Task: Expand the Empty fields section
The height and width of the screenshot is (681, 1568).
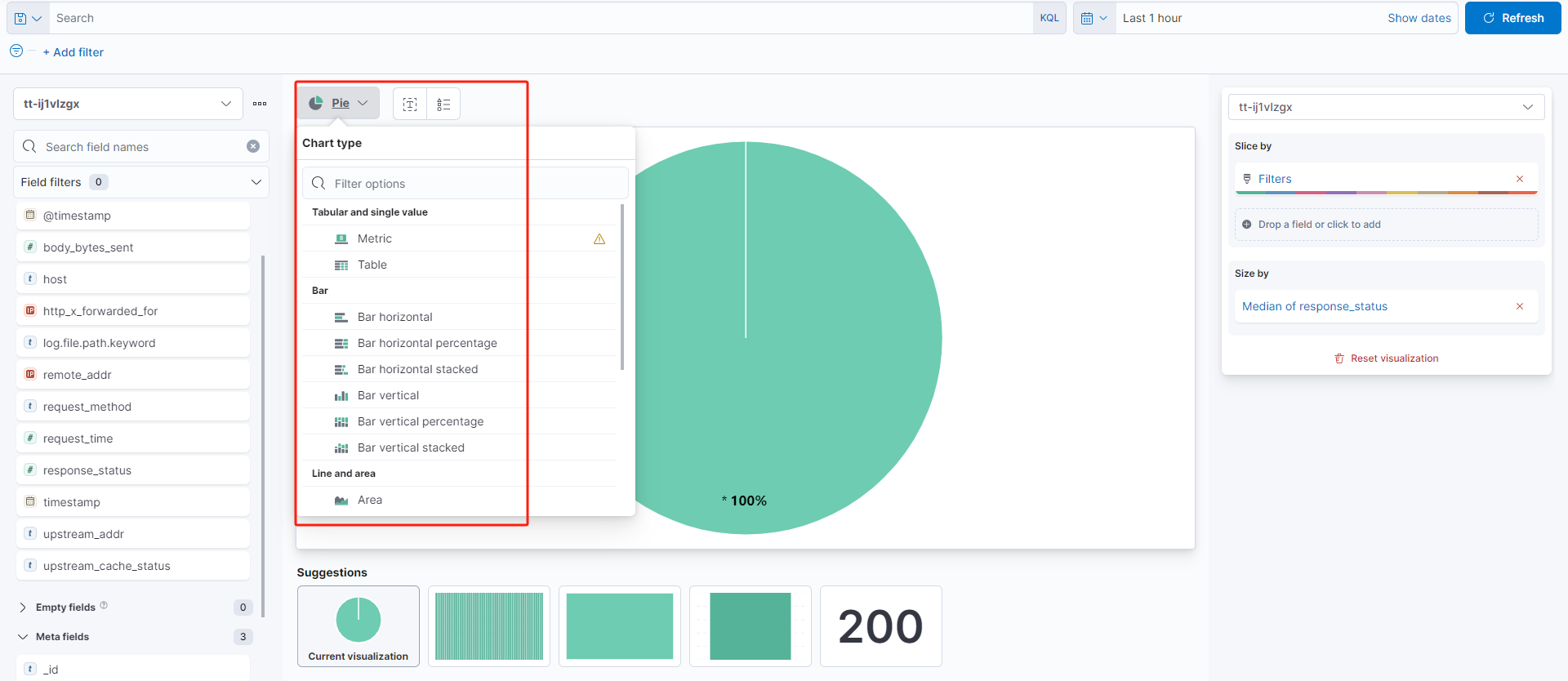Action: 23,608
